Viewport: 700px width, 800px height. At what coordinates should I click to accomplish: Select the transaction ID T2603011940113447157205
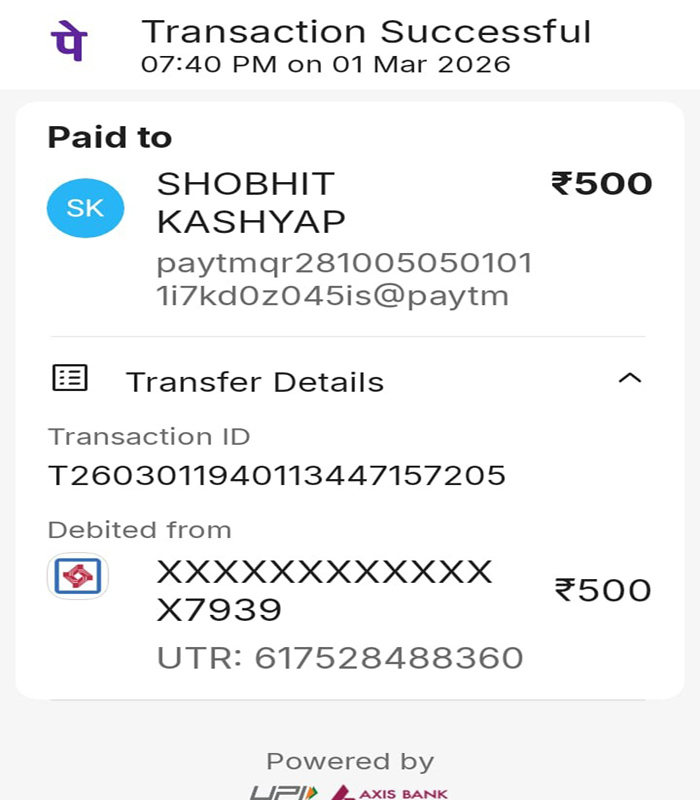coord(277,476)
